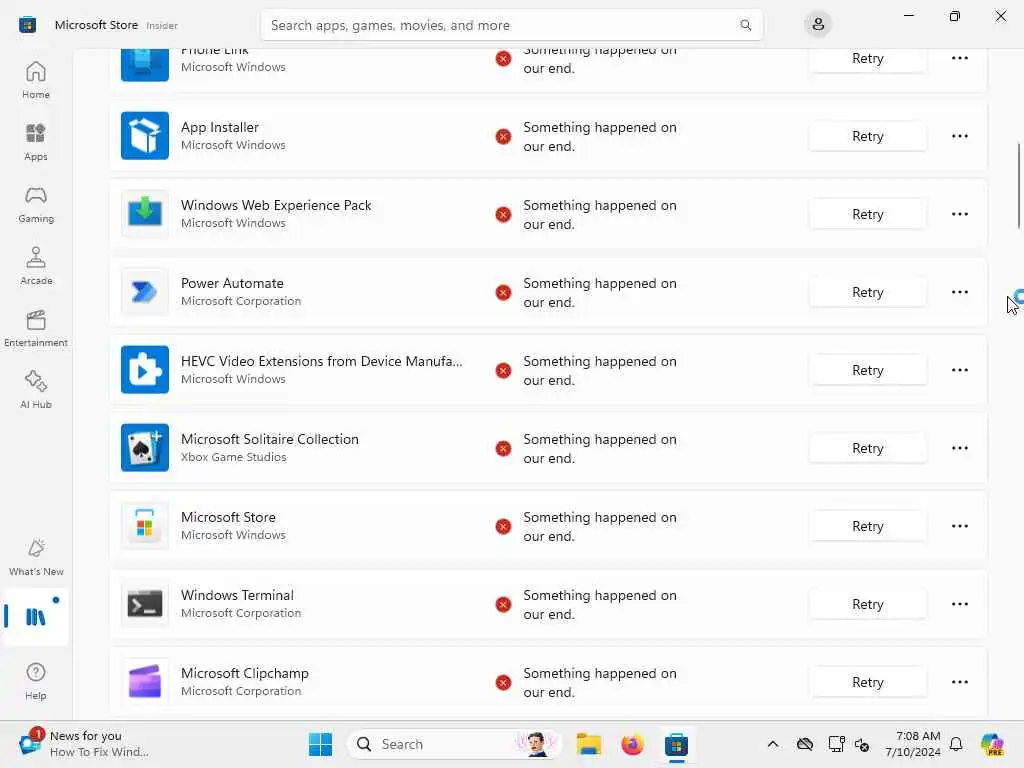Open the Help section
The width and height of the screenshot is (1024, 768).
coord(36,681)
